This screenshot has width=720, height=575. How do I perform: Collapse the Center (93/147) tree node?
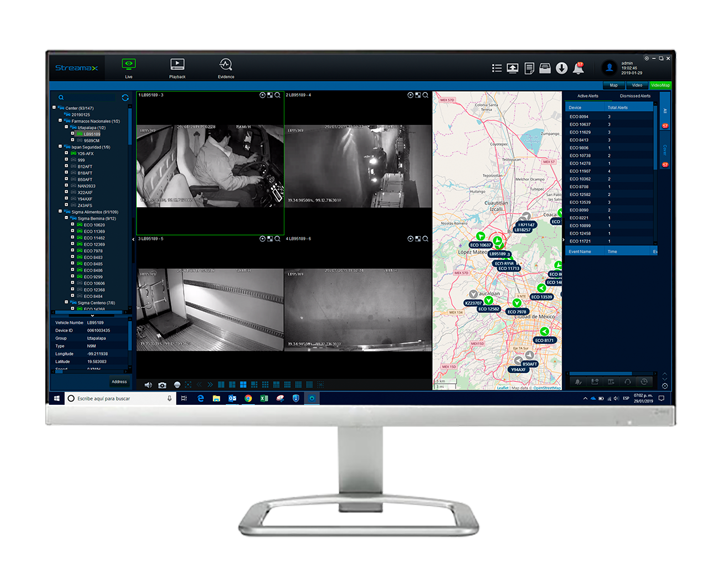tap(54, 108)
